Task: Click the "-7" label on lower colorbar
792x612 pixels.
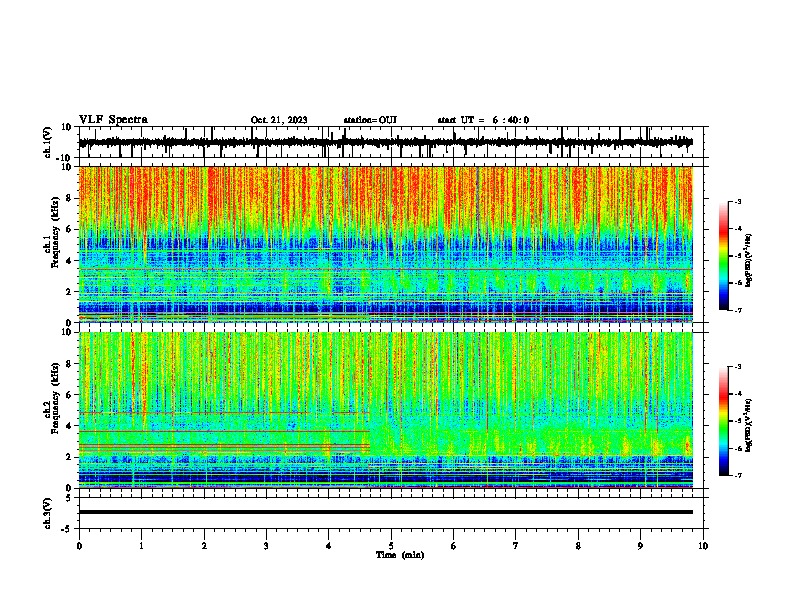Action: tap(738, 476)
